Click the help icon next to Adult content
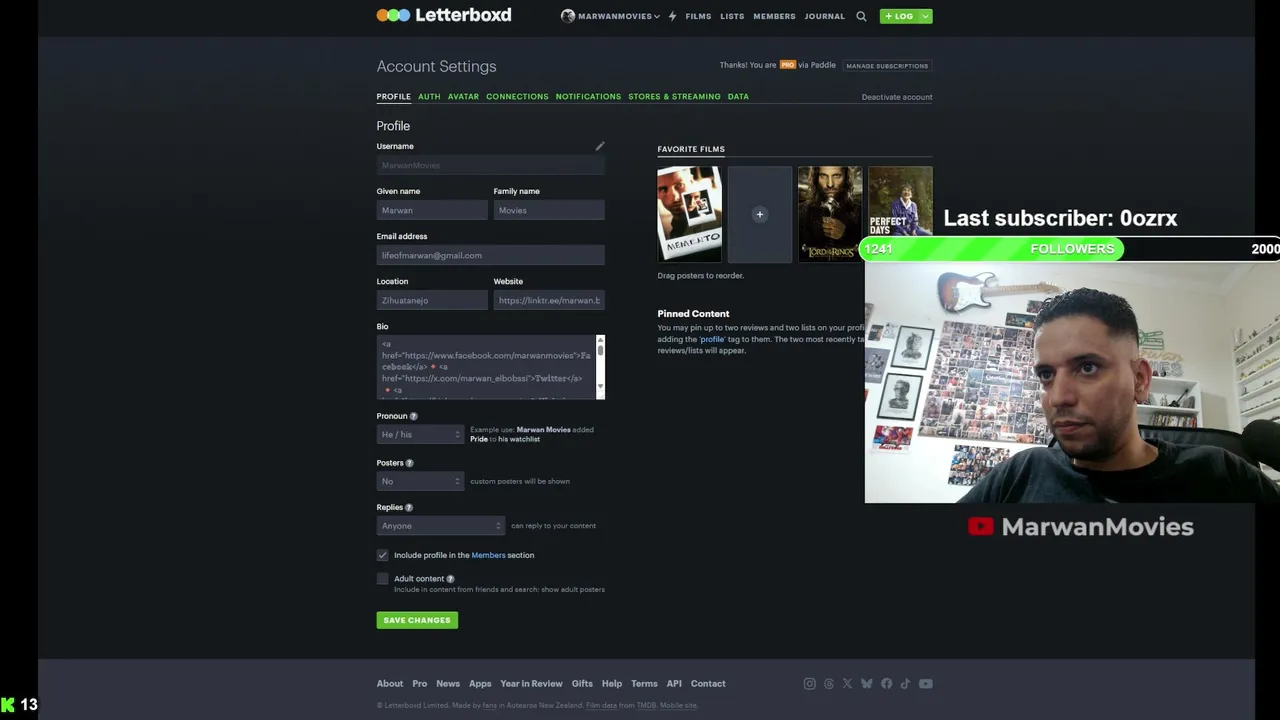The width and height of the screenshot is (1280, 720). pos(450,579)
